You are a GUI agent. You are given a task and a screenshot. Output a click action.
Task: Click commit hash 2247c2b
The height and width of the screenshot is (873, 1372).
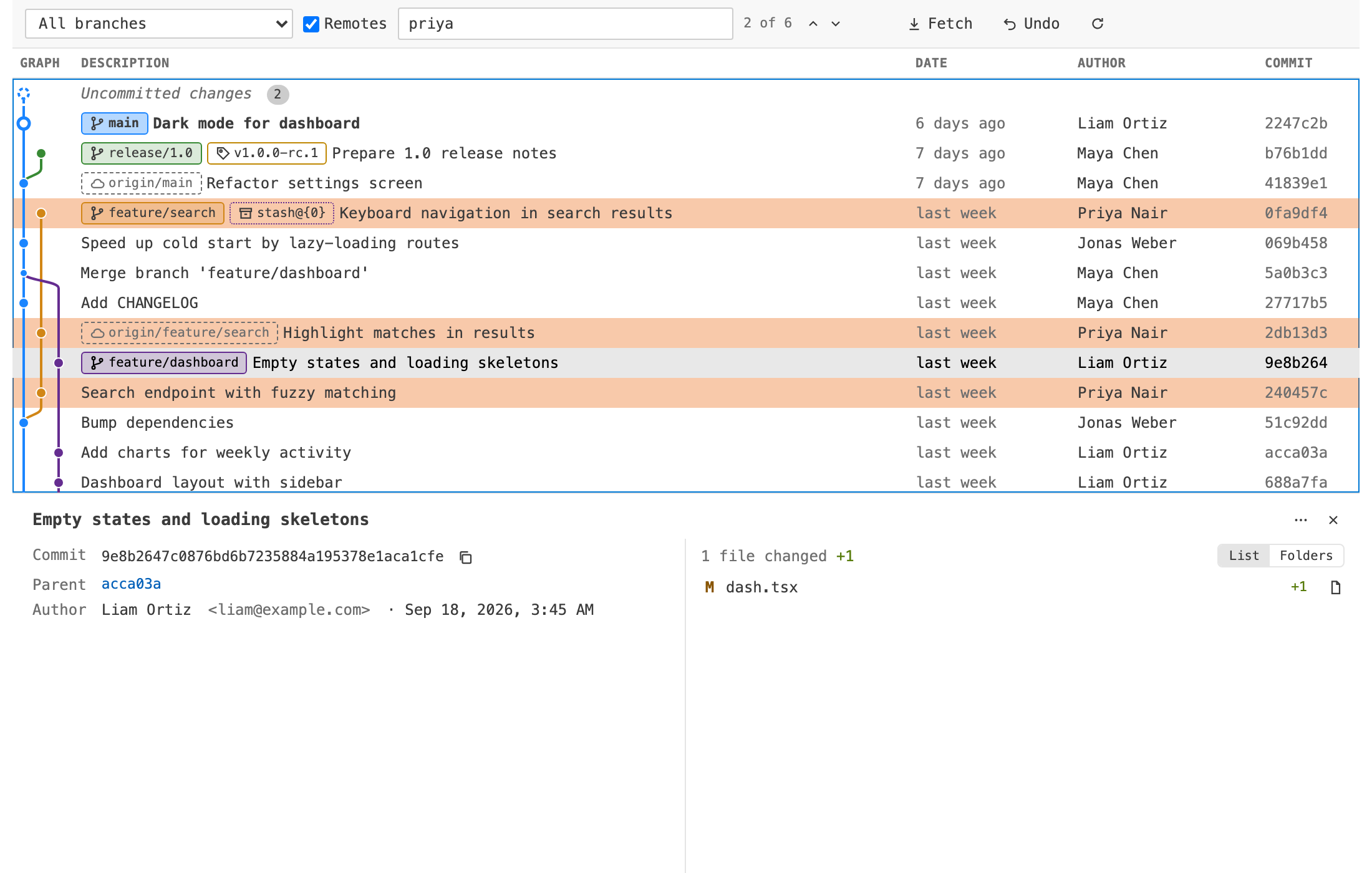(x=1296, y=123)
